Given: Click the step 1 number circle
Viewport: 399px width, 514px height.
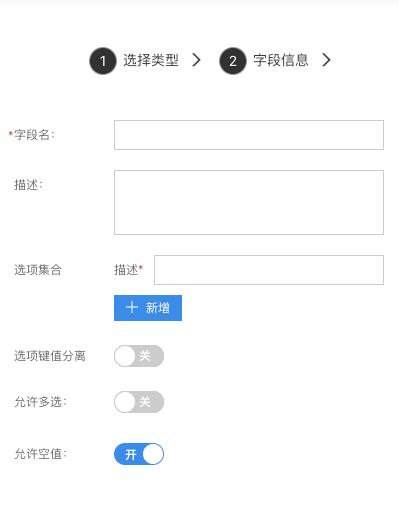Looking at the screenshot, I should point(103,61).
